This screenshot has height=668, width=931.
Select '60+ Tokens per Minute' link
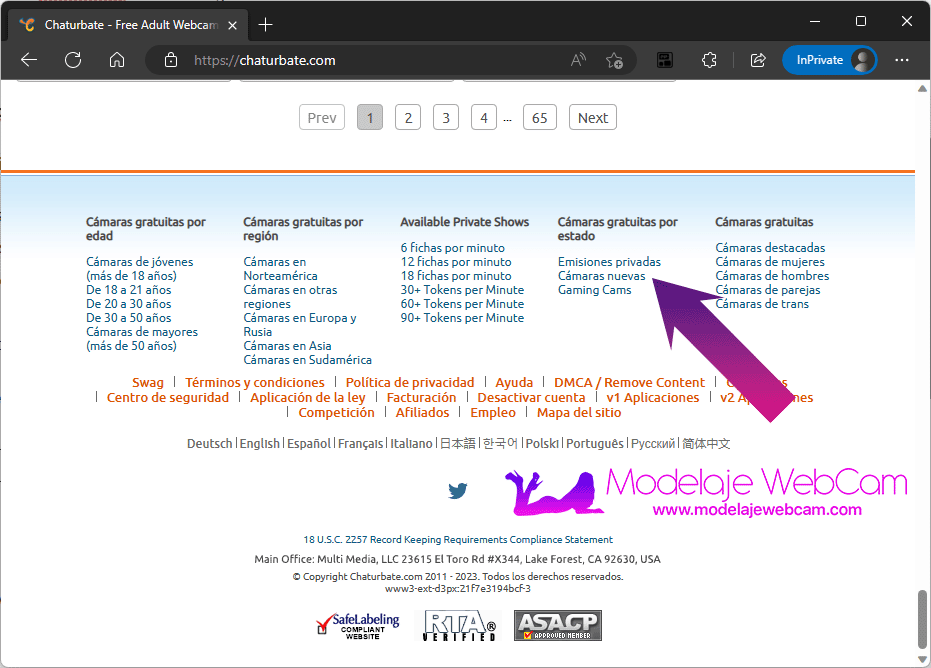[463, 304]
